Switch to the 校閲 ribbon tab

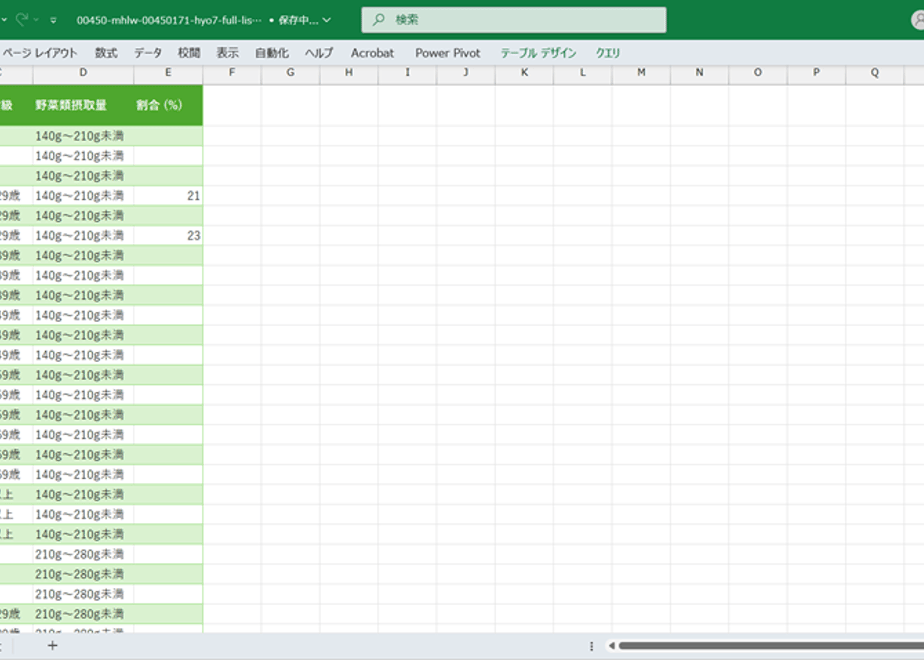coord(189,53)
